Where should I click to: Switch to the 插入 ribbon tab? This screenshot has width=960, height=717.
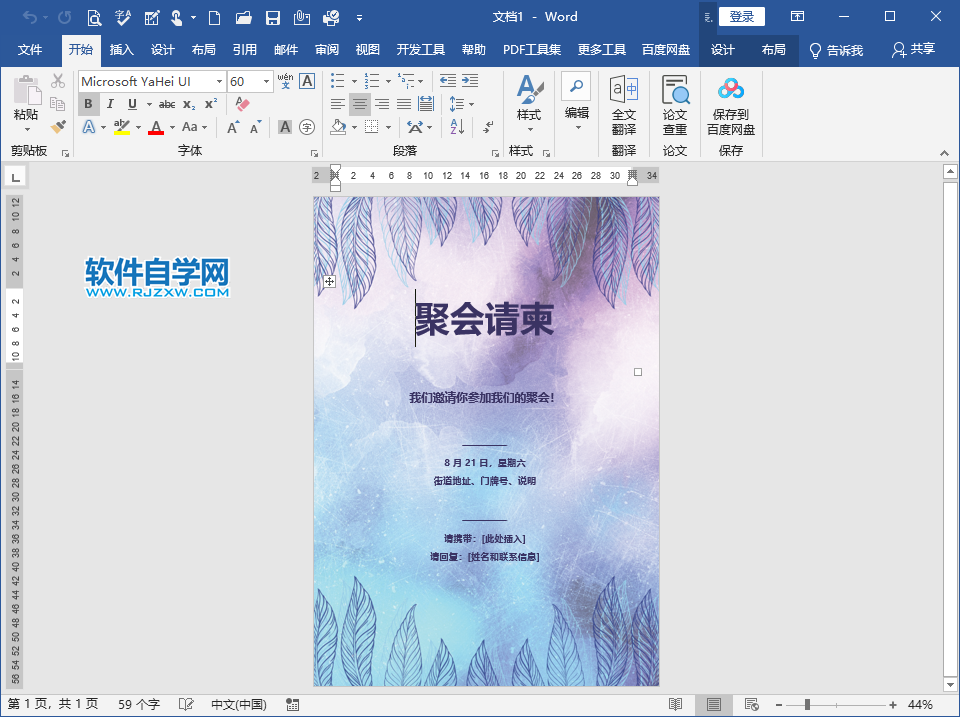point(121,48)
